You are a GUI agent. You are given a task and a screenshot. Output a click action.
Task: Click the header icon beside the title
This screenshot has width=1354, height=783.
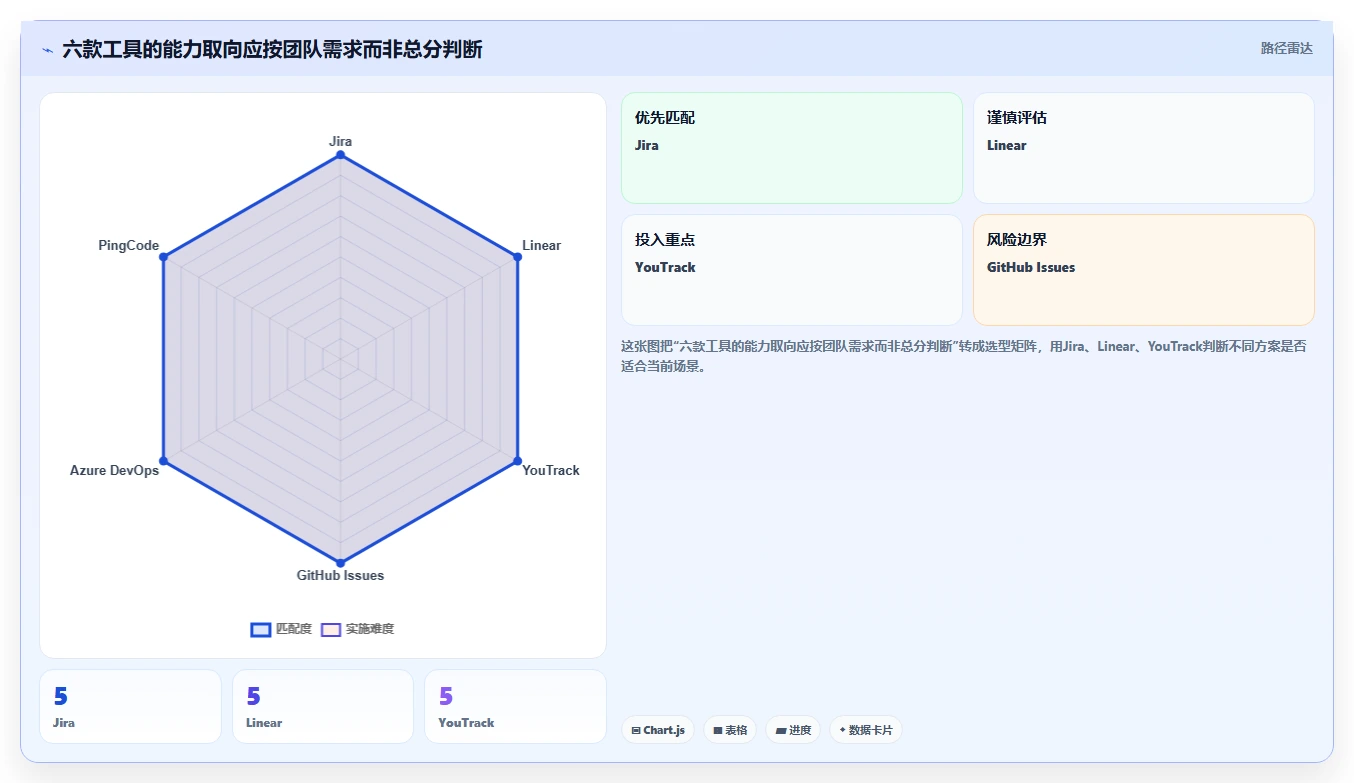coord(47,49)
